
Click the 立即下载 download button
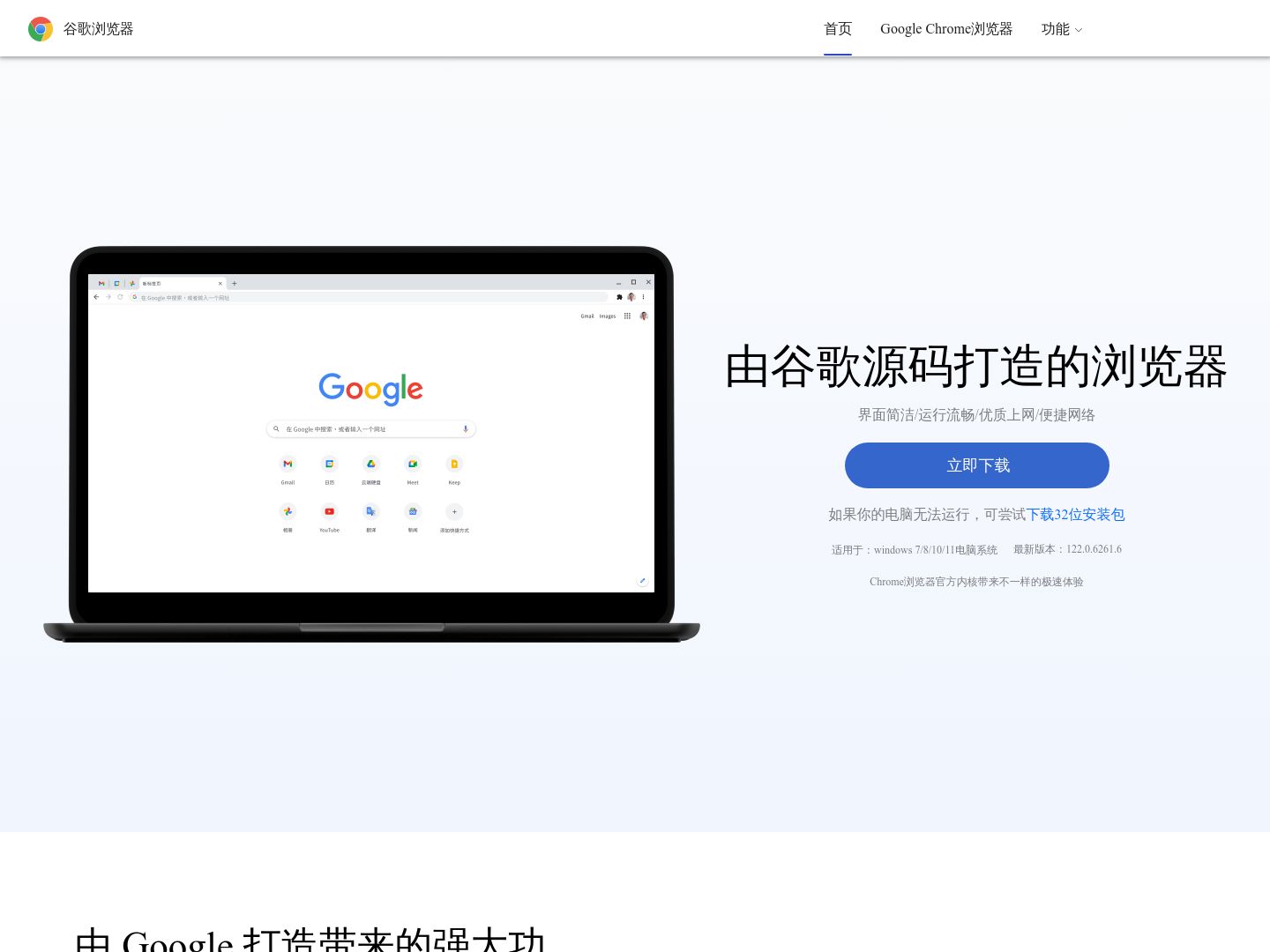tap(977, 465)
